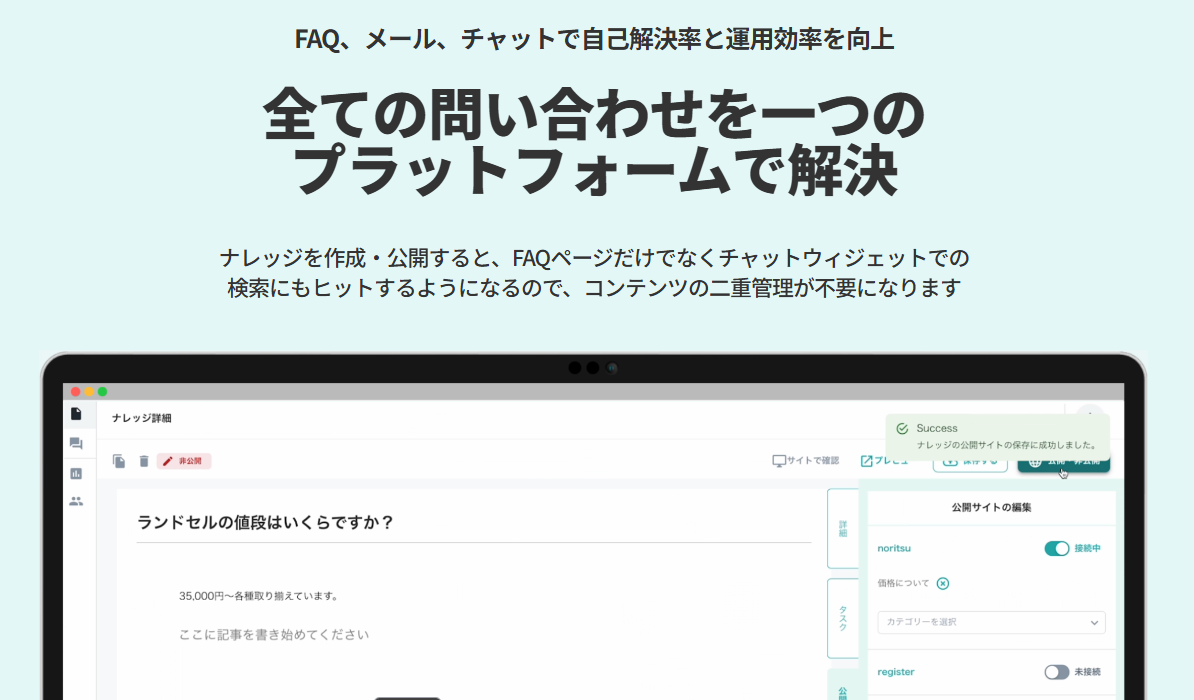The width and height of the screenshot is (1194, 700).
Task: Open the users group sidebar icon
Action: pos(76,501)
